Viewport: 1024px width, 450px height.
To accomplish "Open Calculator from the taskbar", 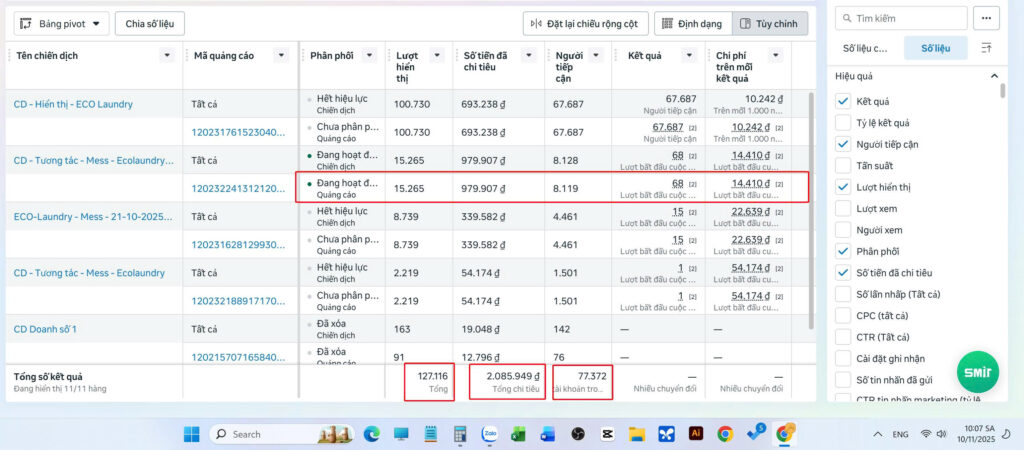I will pyautogui.click(x=461, y=434).
